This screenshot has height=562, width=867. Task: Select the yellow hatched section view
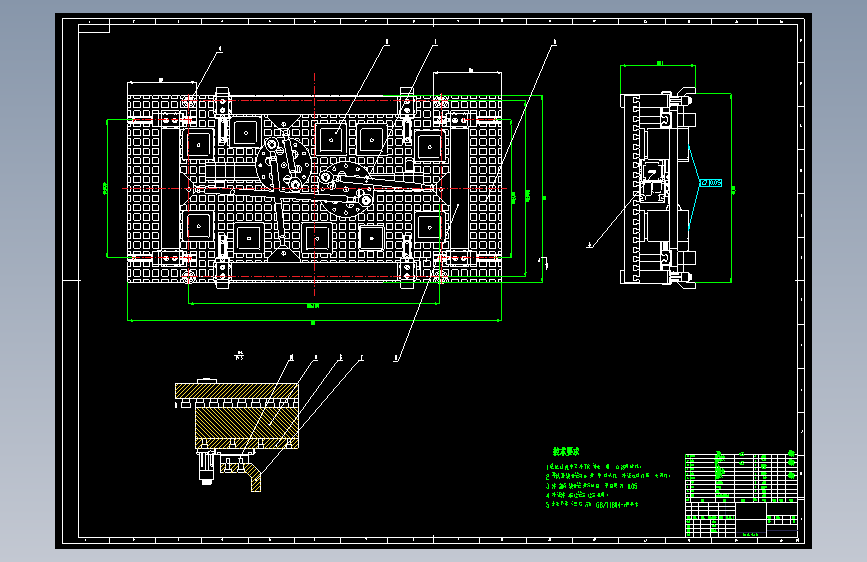tap(238, 416)
